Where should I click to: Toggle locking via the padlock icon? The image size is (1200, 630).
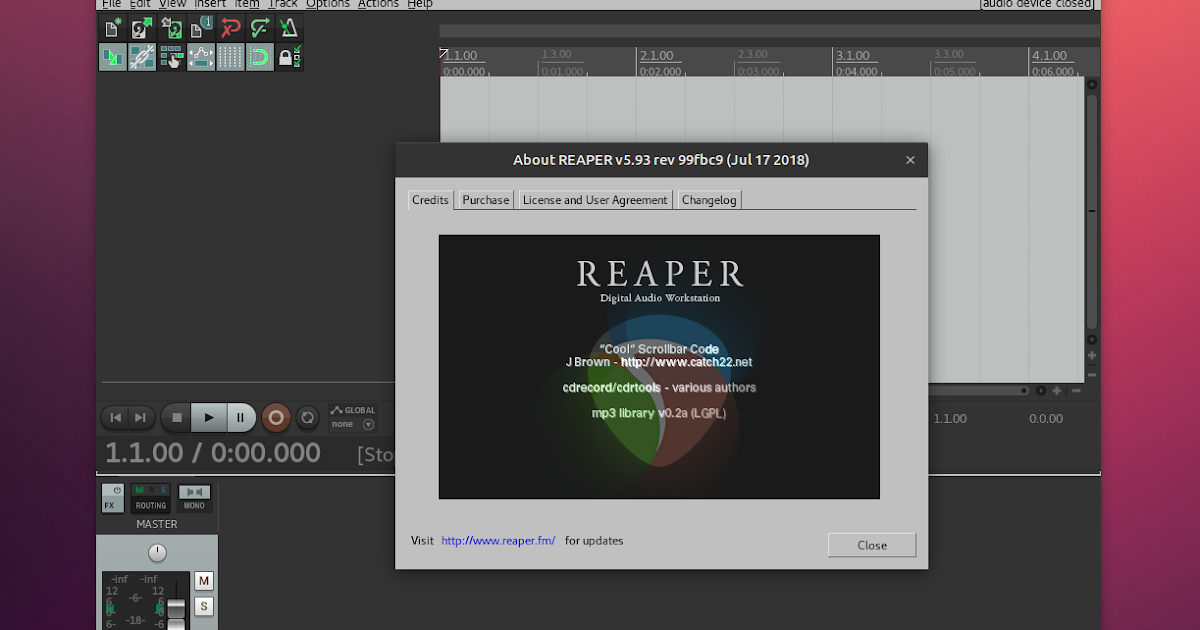coord(289,57)
